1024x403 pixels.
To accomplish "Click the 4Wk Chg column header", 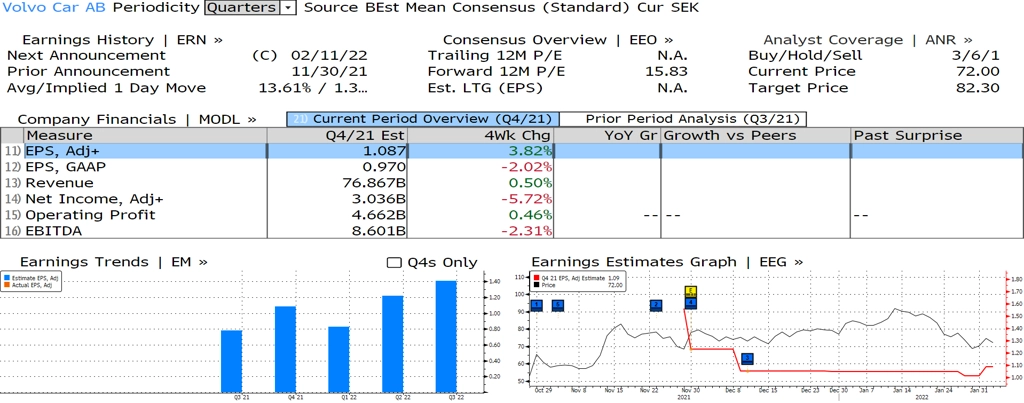I will coord(481,135).
